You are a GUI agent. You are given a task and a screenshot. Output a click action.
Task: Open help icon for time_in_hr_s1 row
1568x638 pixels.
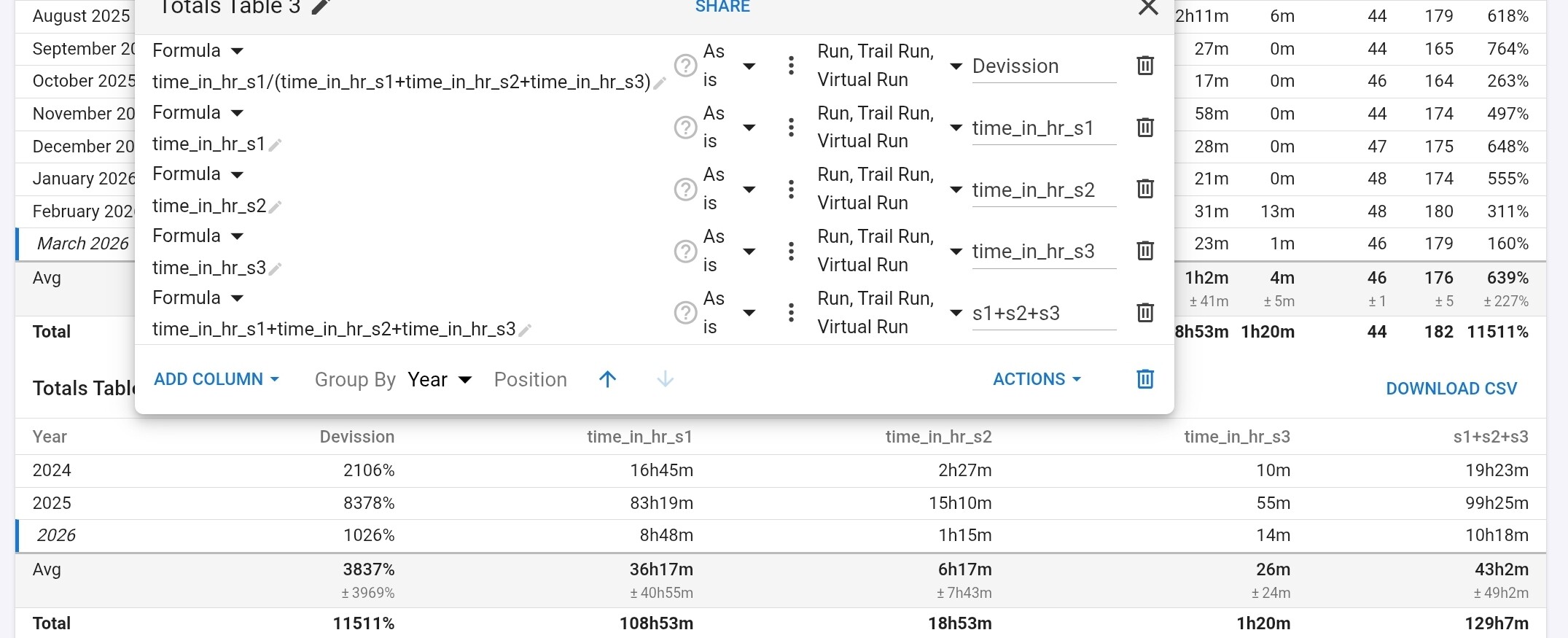[684, 128]
